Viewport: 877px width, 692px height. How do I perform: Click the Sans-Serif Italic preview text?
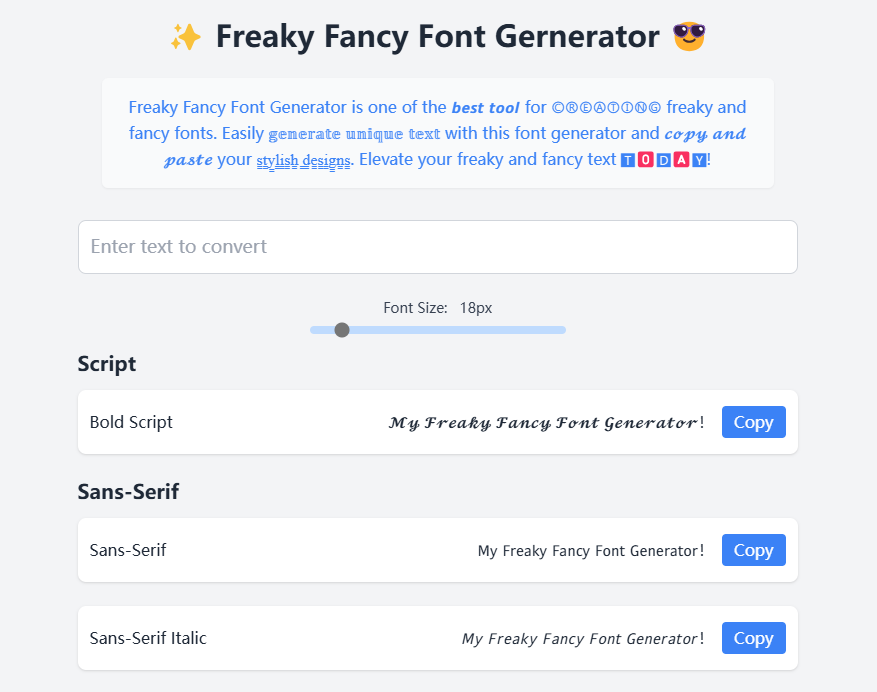pos(582,639)
